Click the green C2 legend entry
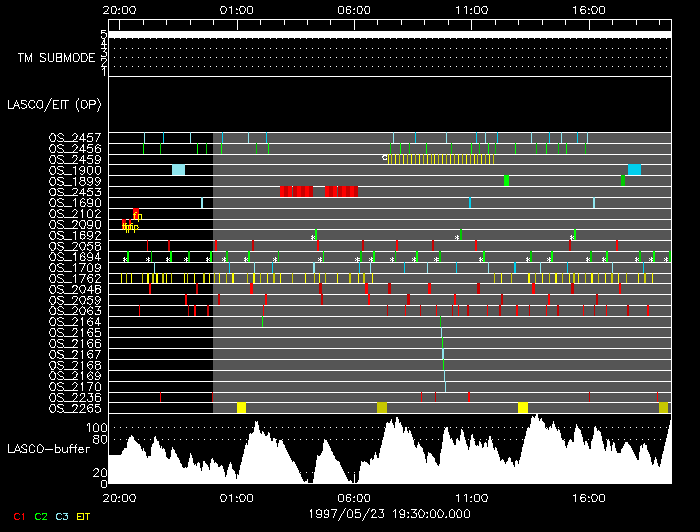This screenshot has height=532, width=700. coord(41,516)
